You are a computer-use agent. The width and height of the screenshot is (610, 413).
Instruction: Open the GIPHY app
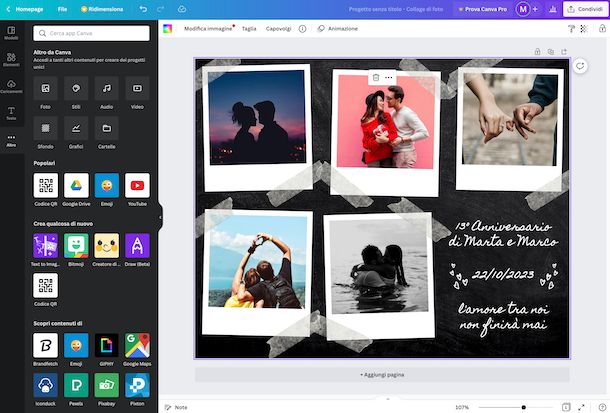coord(107,345)
